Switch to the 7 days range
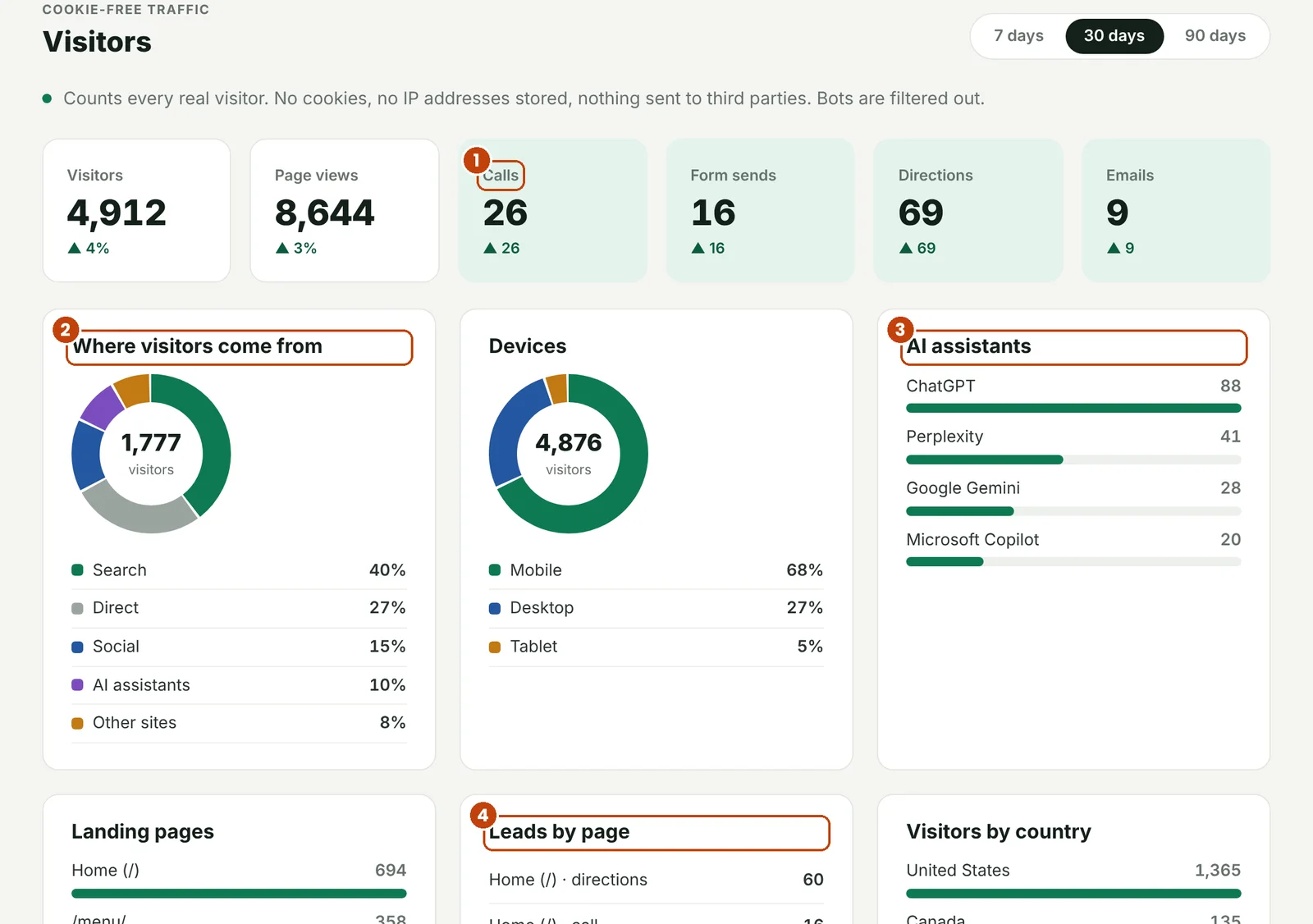This screenshot has width=1313, height=924. pos(1018,36)
